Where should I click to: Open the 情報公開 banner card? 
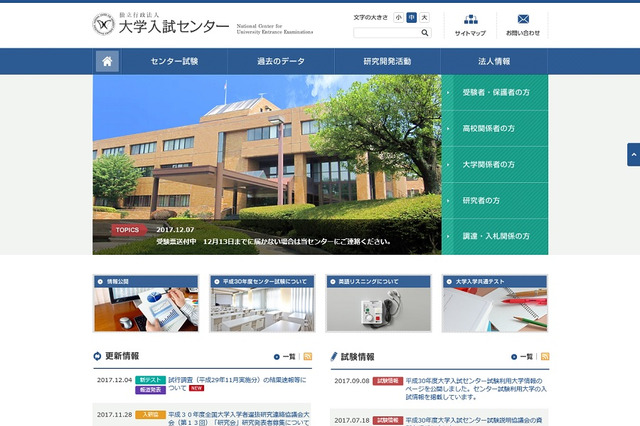(146, 303)
